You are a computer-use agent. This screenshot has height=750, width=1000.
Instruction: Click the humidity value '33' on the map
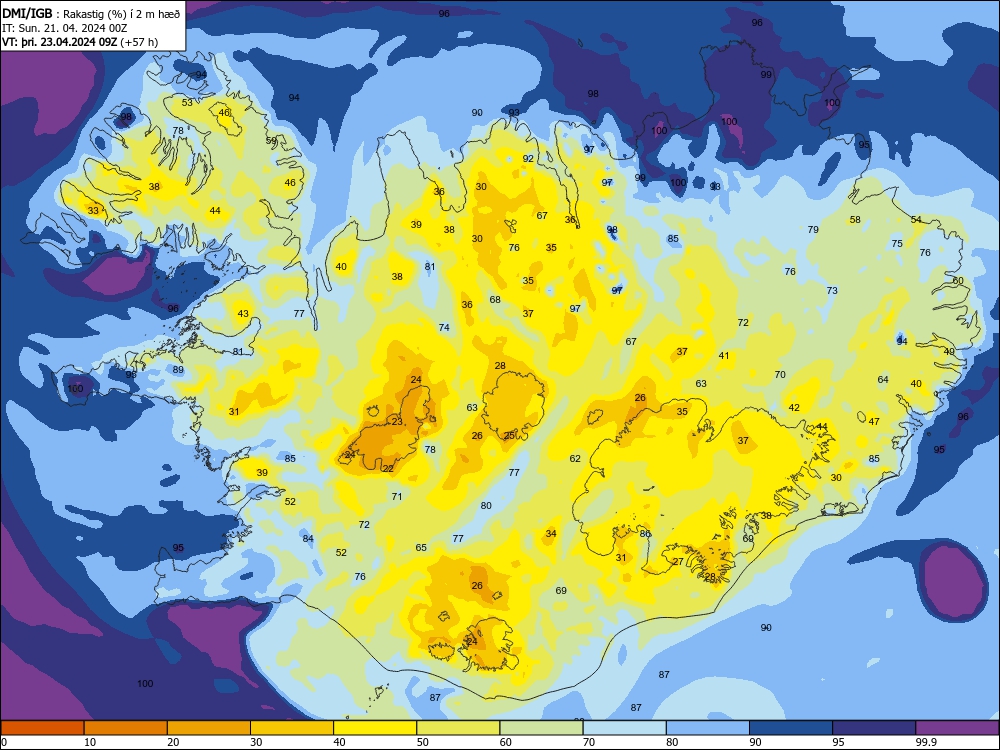click(x=94, y=210)
